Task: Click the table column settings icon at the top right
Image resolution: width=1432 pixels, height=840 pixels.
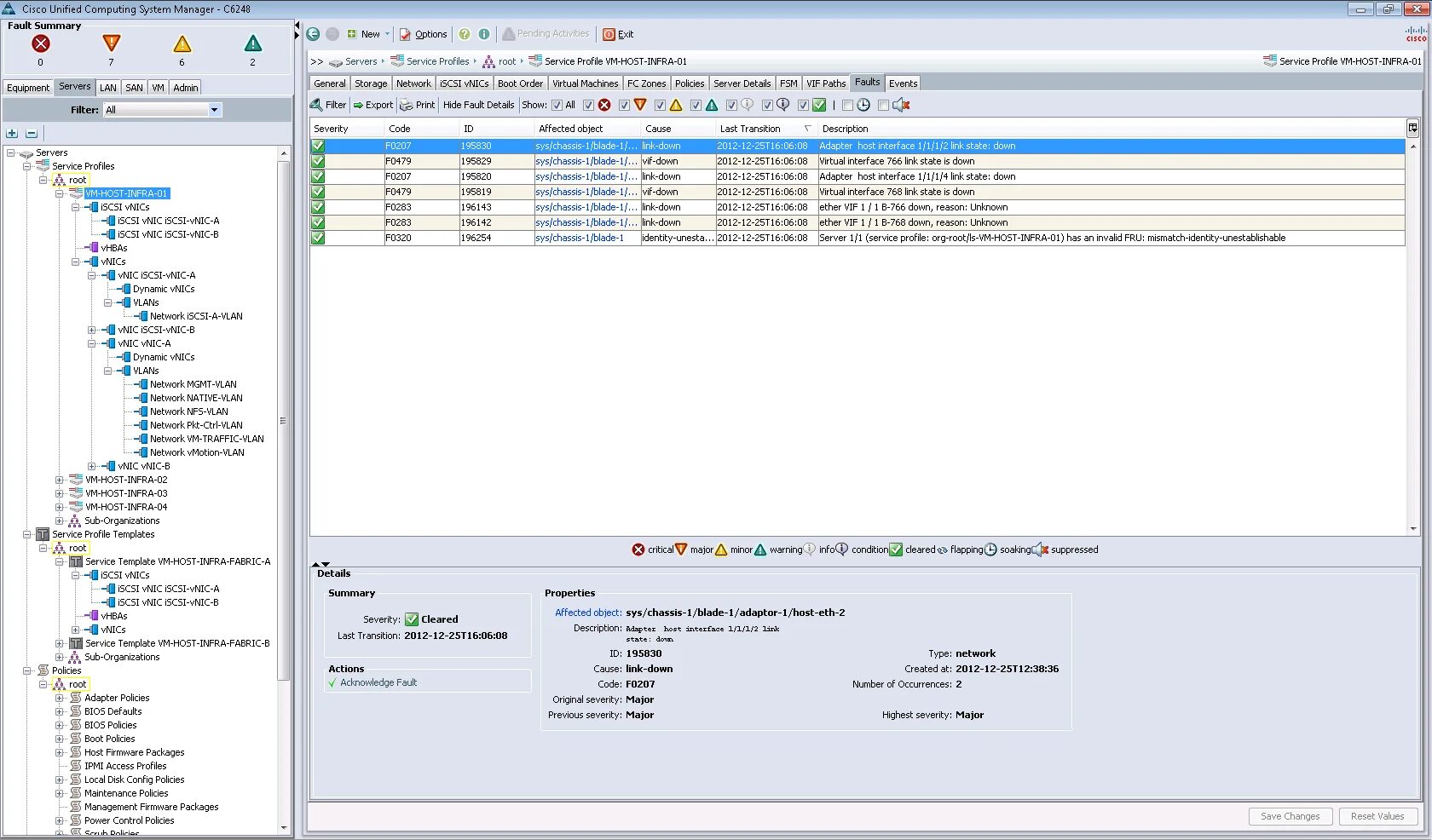Action: coord(1412,128)
